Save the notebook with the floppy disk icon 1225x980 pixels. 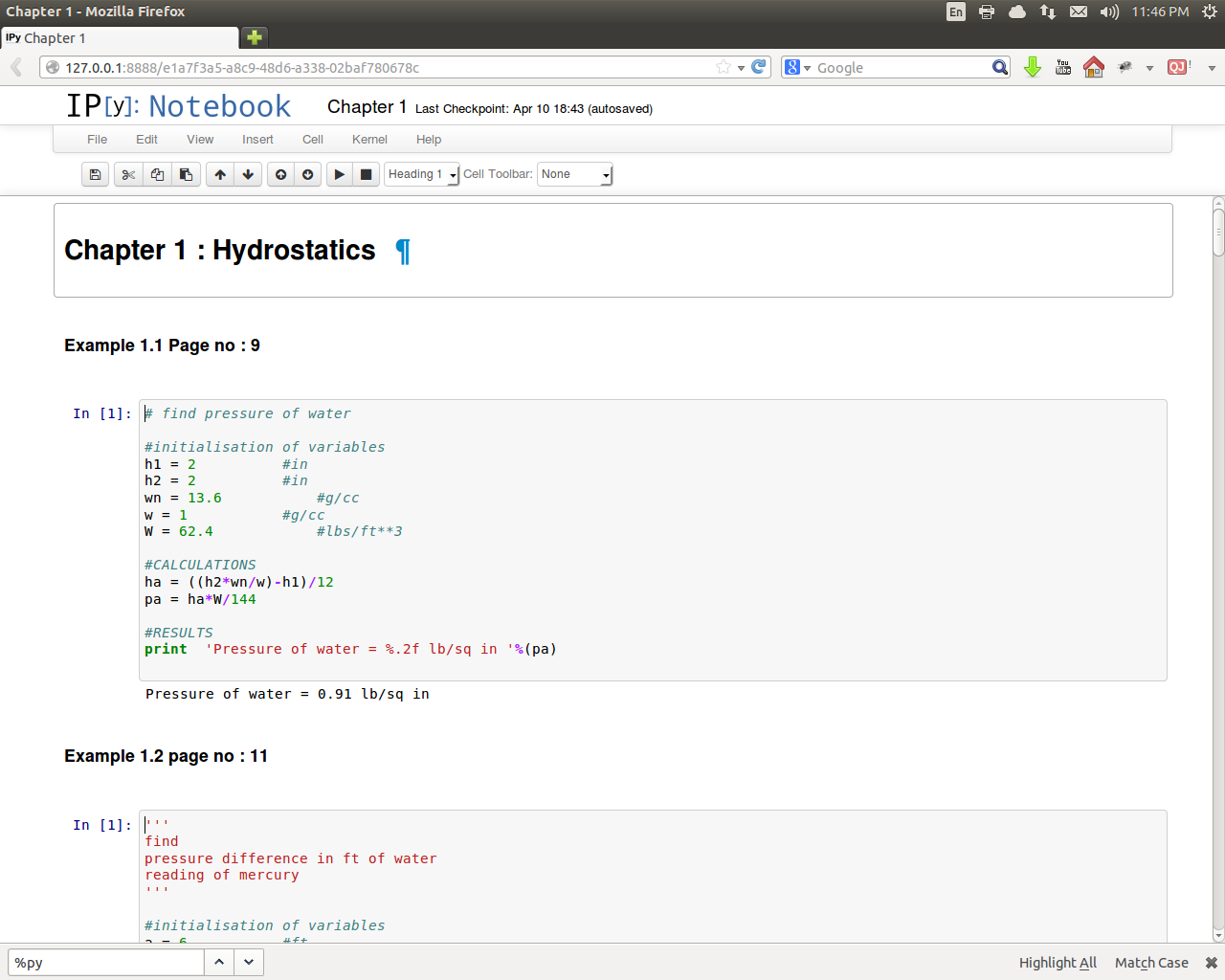tap(95, 174)
